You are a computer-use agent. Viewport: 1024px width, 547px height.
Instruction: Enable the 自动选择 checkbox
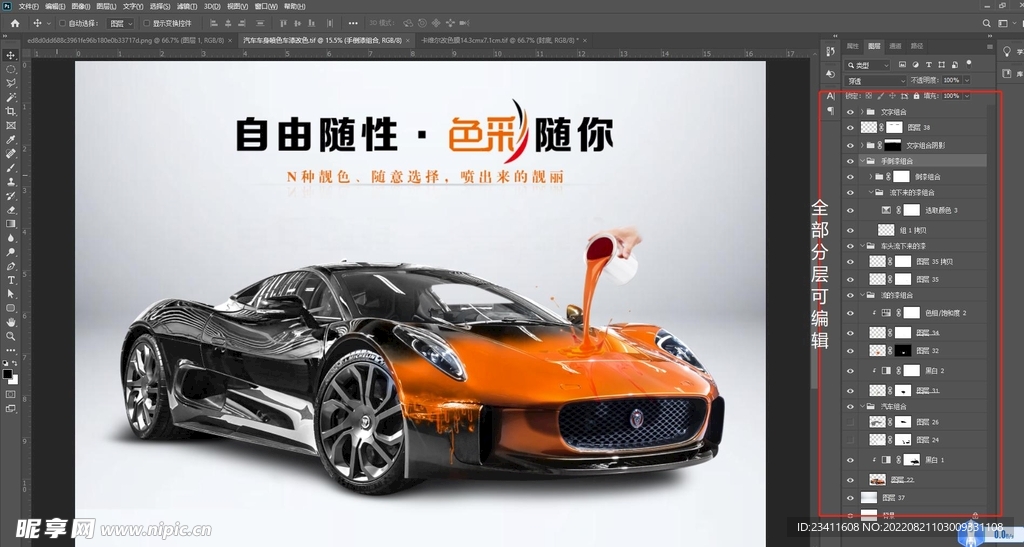click(x=63, y=23)
